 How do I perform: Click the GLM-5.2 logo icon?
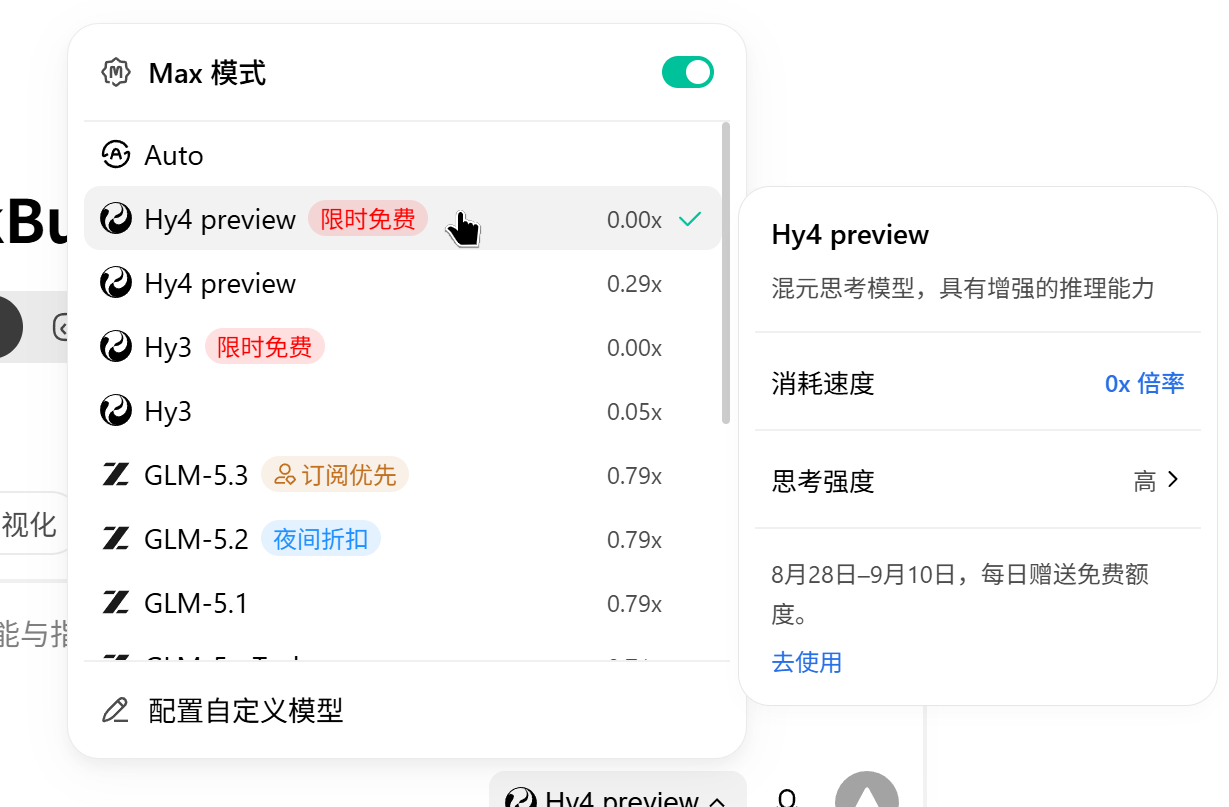coord(116,539)
